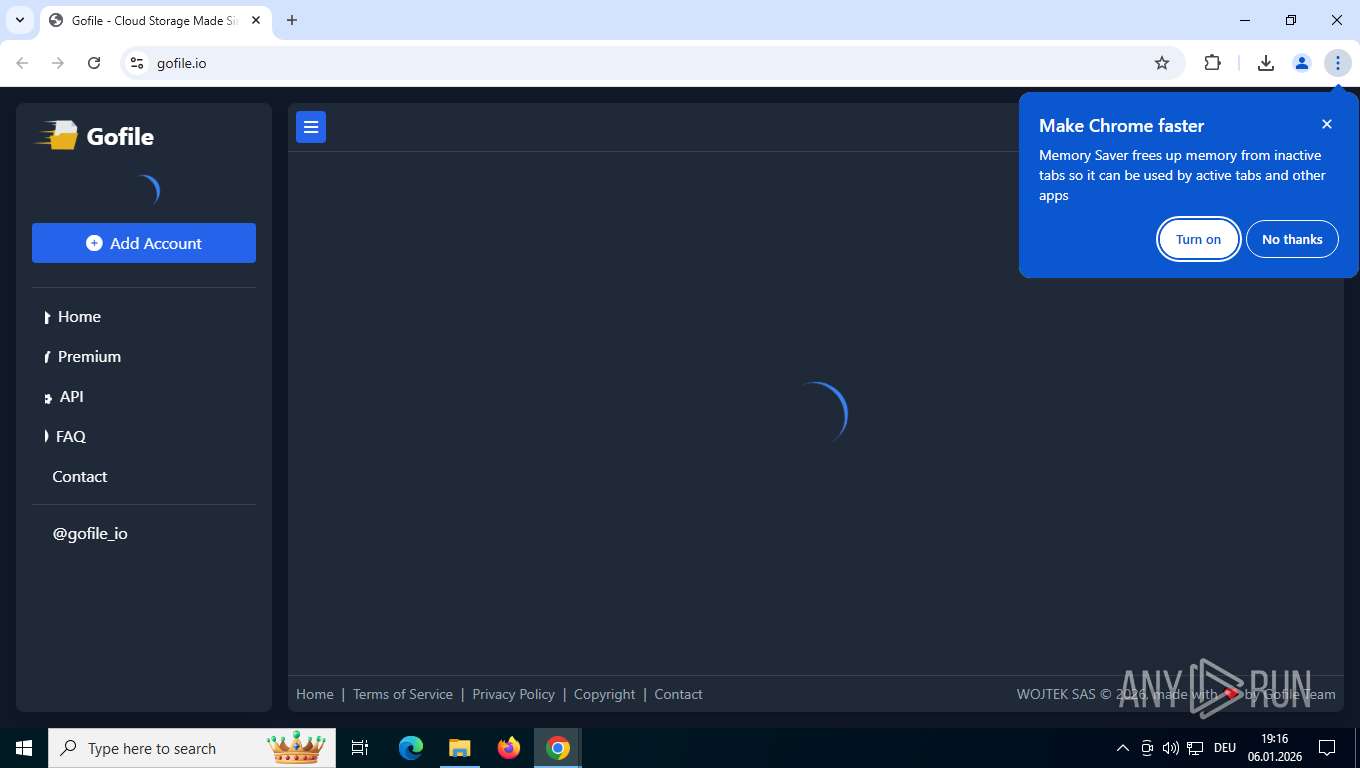Image resolution: width=1360 pixels, height=768 pixels.
Task: Open the Copyright footer link
Action: pyautogui.click(x=604, y=694)
